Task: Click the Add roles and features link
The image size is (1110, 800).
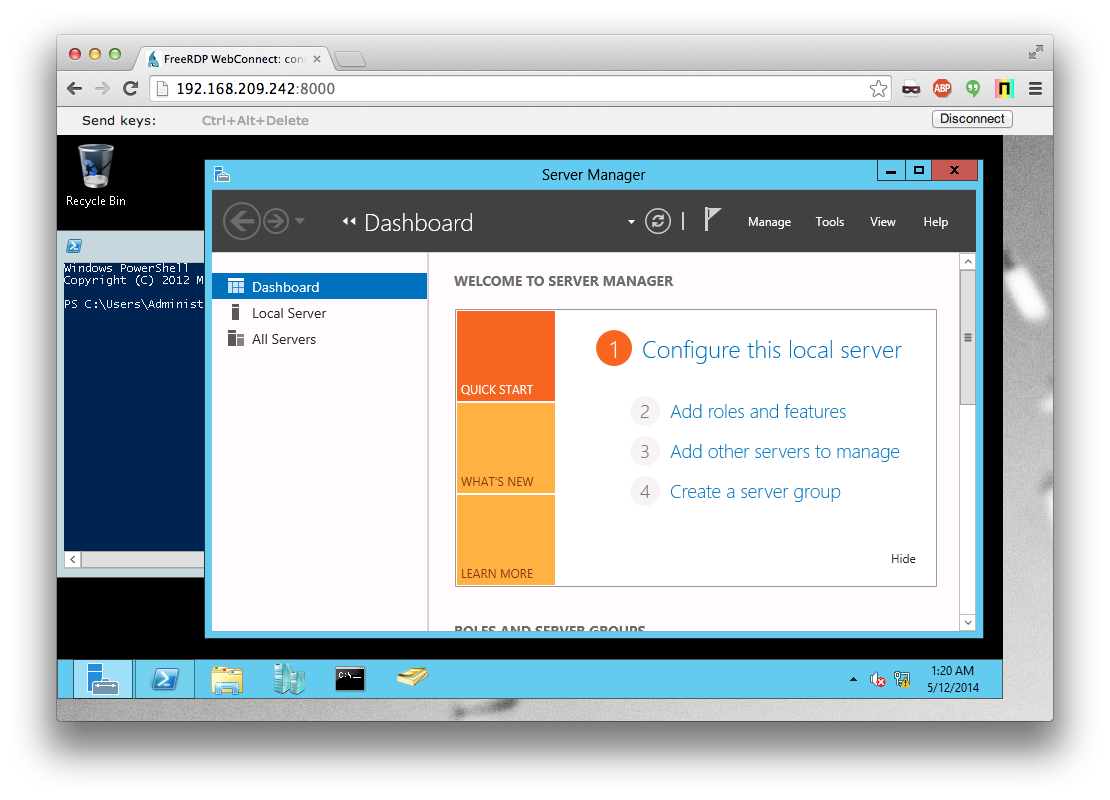Action: (757, 411)
